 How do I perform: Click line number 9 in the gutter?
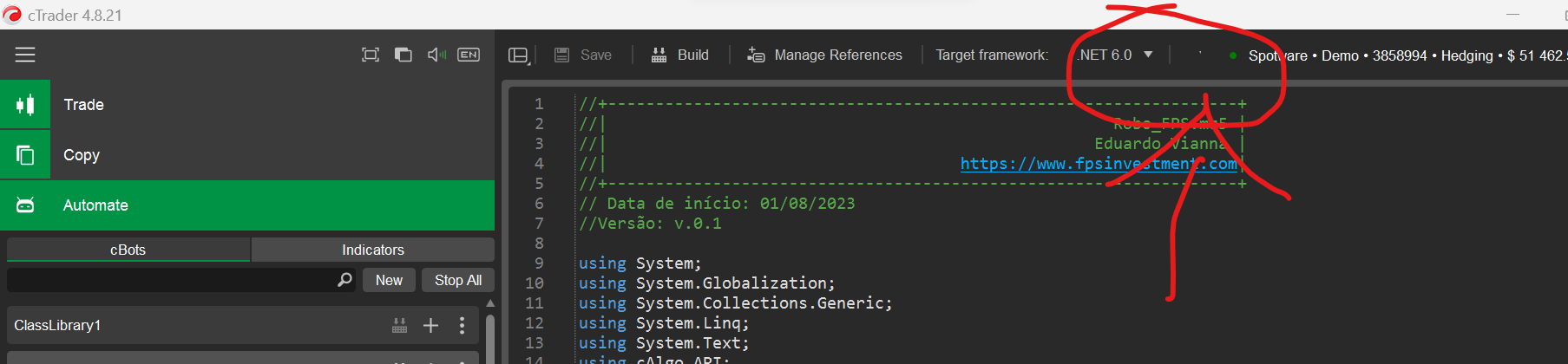(539, 263)
